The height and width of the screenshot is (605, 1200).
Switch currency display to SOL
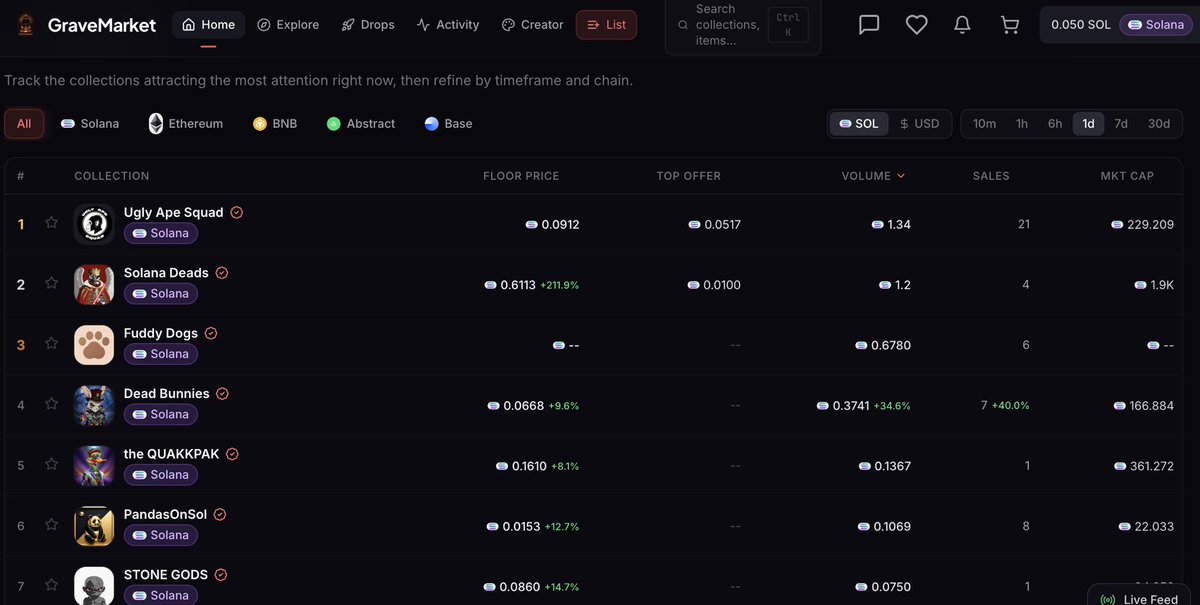tap(859, 124)
